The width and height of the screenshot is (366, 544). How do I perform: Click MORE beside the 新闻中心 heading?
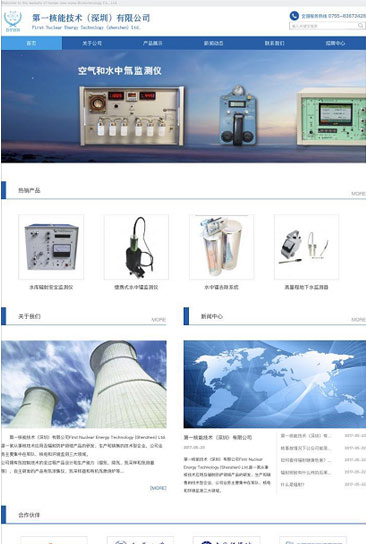[358, 320]
